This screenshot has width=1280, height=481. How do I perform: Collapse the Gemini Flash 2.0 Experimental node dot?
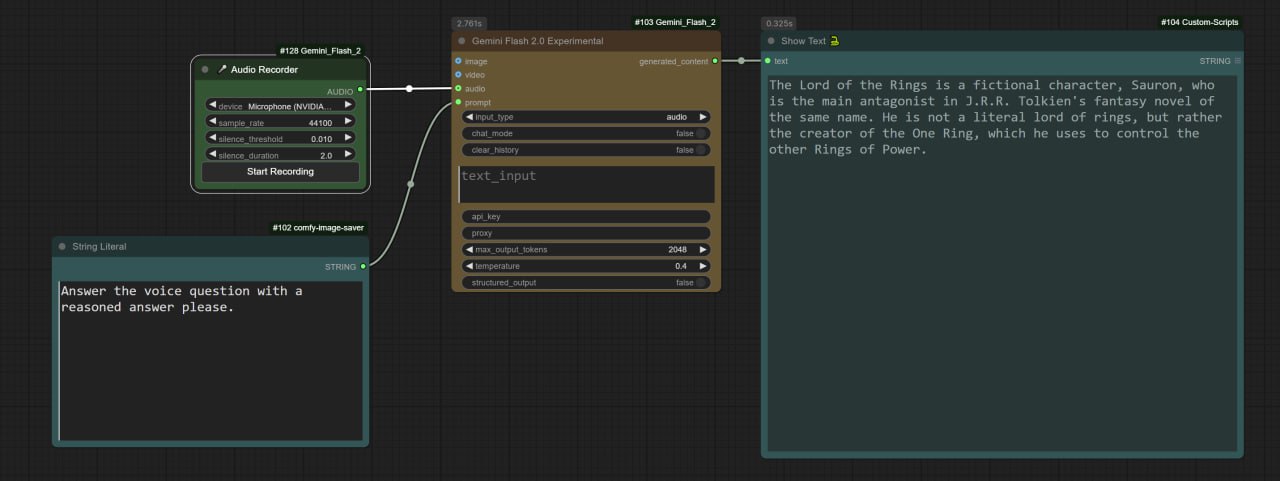click(x=461, y=41)
